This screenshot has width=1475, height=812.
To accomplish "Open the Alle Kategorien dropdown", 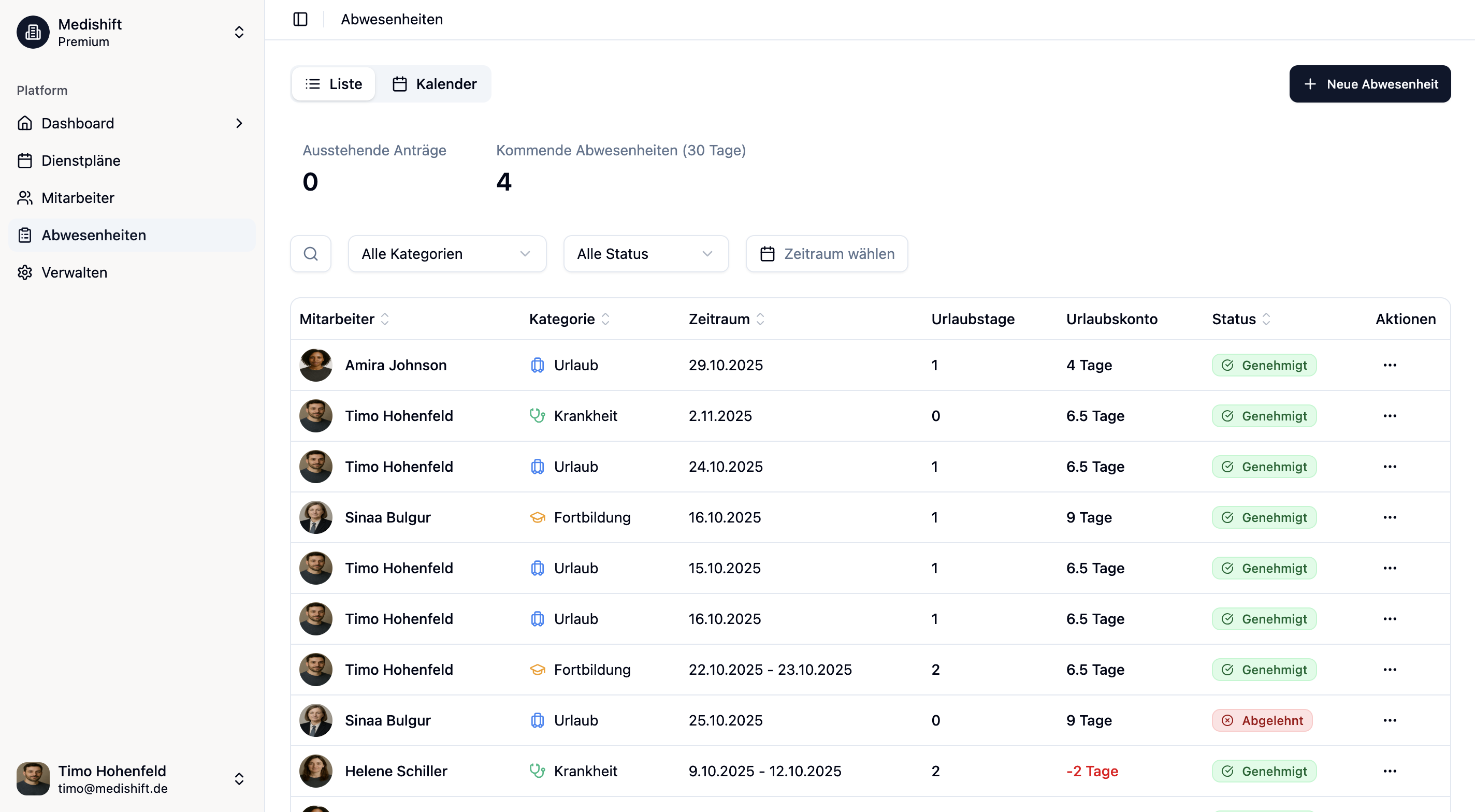I will coord(446,254).
